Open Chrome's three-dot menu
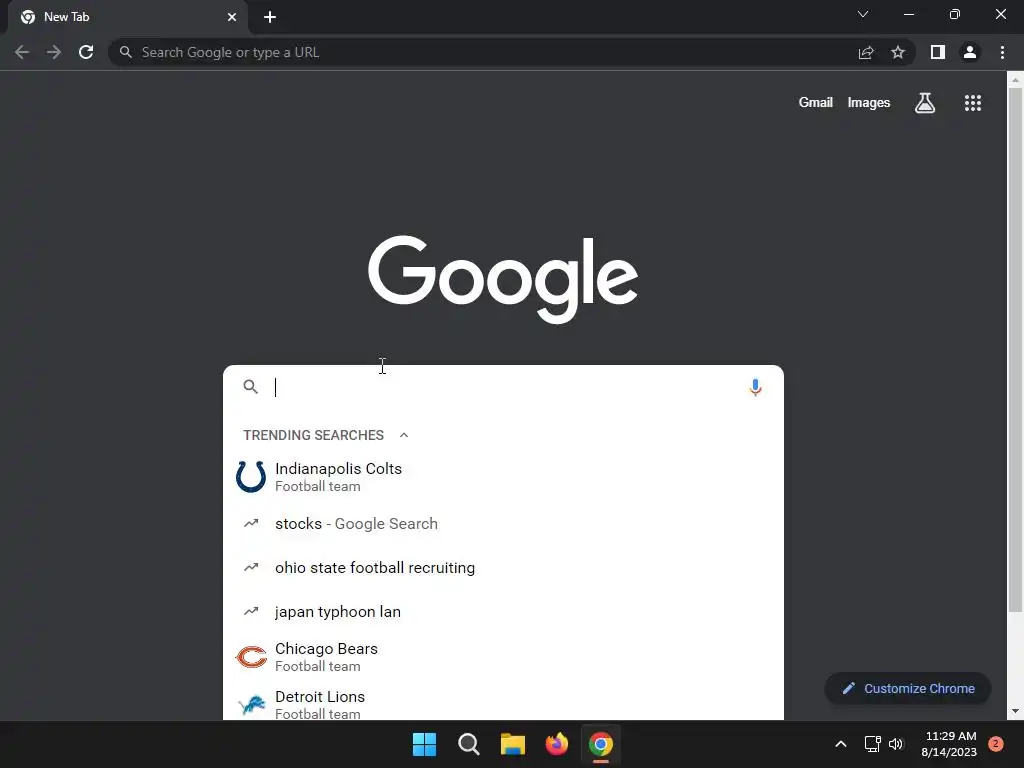This screenshot has width=1024, height=768. (1002, 52)
